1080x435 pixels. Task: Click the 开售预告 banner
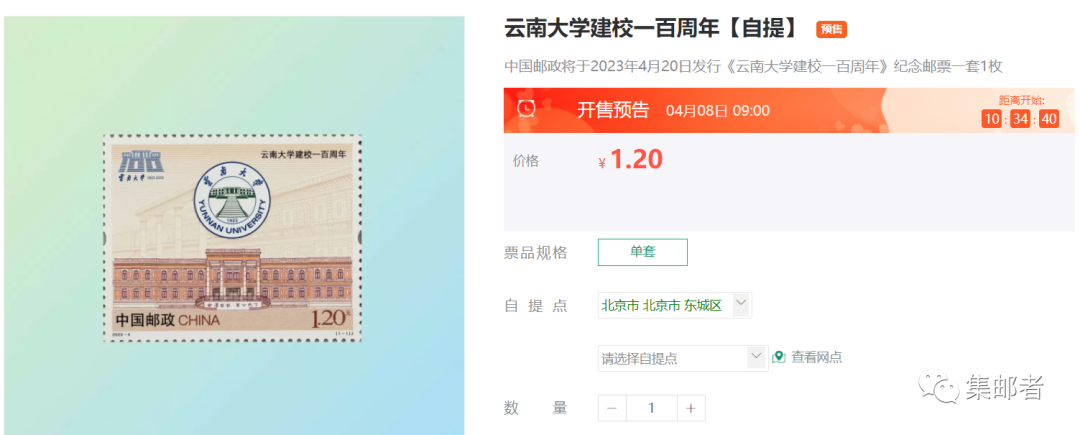click(x=789, y=110)
